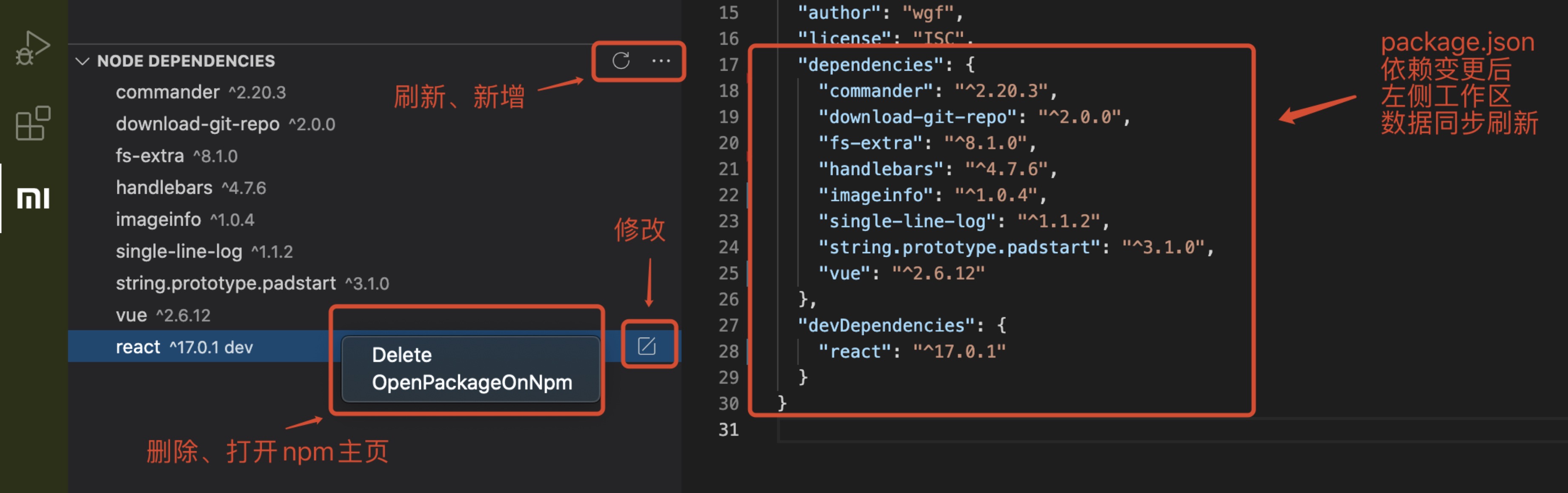The height and width of the screenshot is (493, 1568).
Task: Click "vue" key on line 25
Action: coord(844,273)
